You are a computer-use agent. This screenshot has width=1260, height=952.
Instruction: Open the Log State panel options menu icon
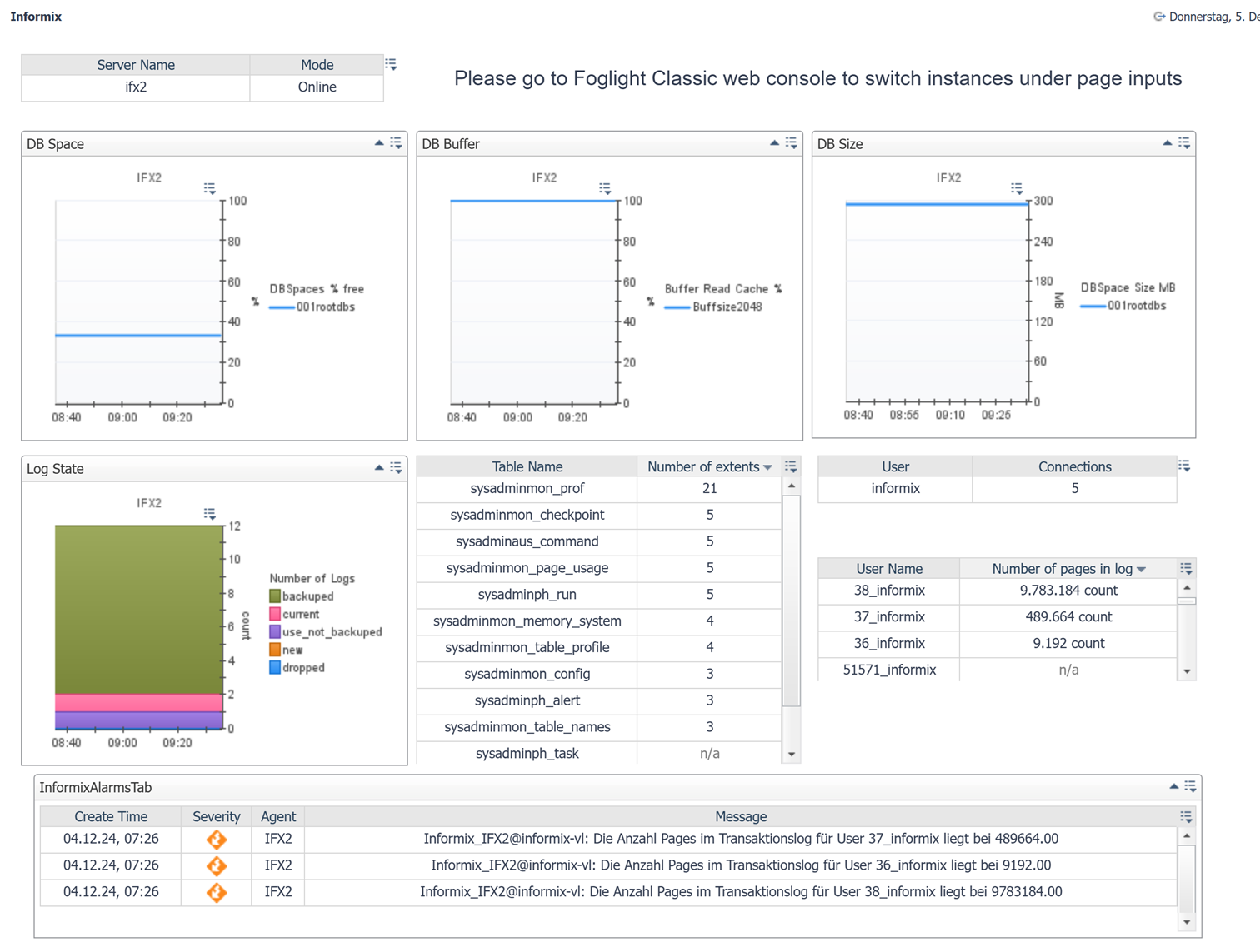coord(397,468)
